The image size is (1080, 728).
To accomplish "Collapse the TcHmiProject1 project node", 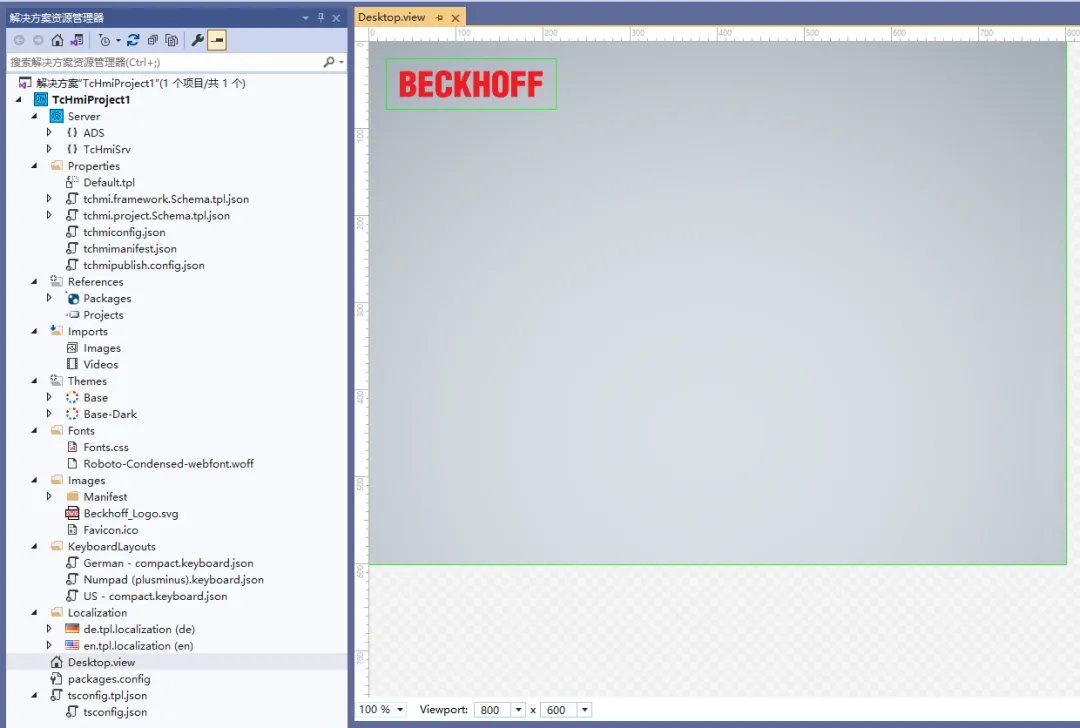I will [19, 99].
